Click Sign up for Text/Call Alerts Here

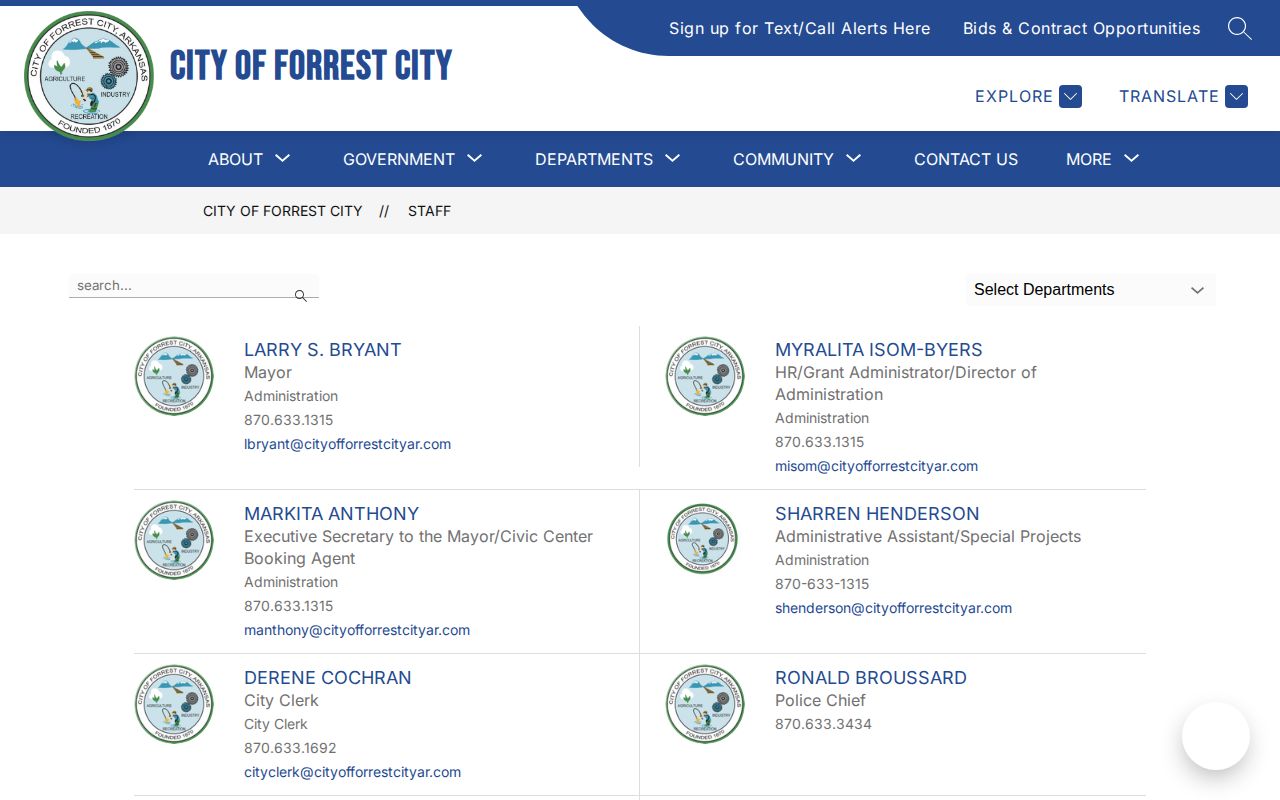(x=800, y=28)
